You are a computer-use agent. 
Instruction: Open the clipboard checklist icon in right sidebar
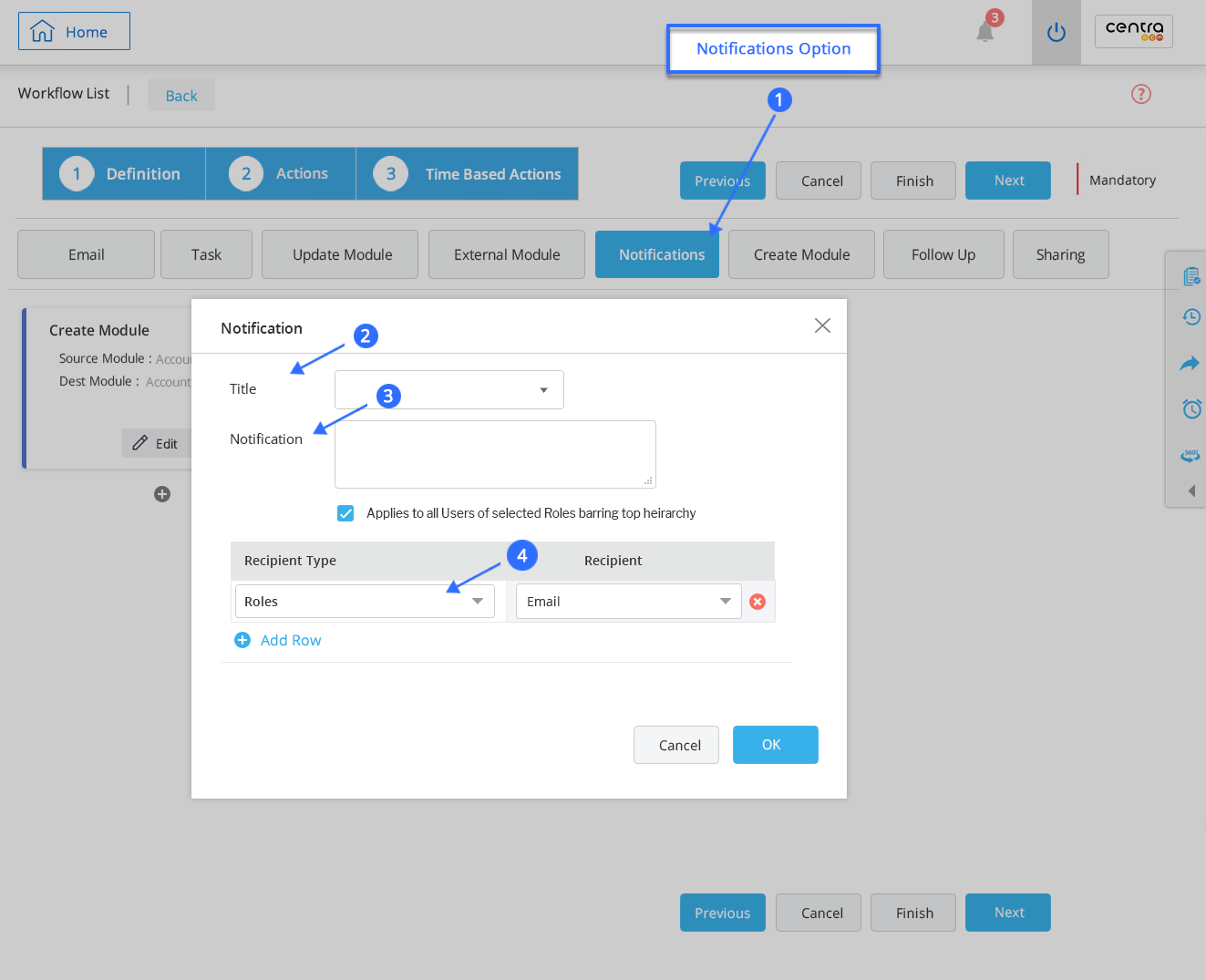1191,275
